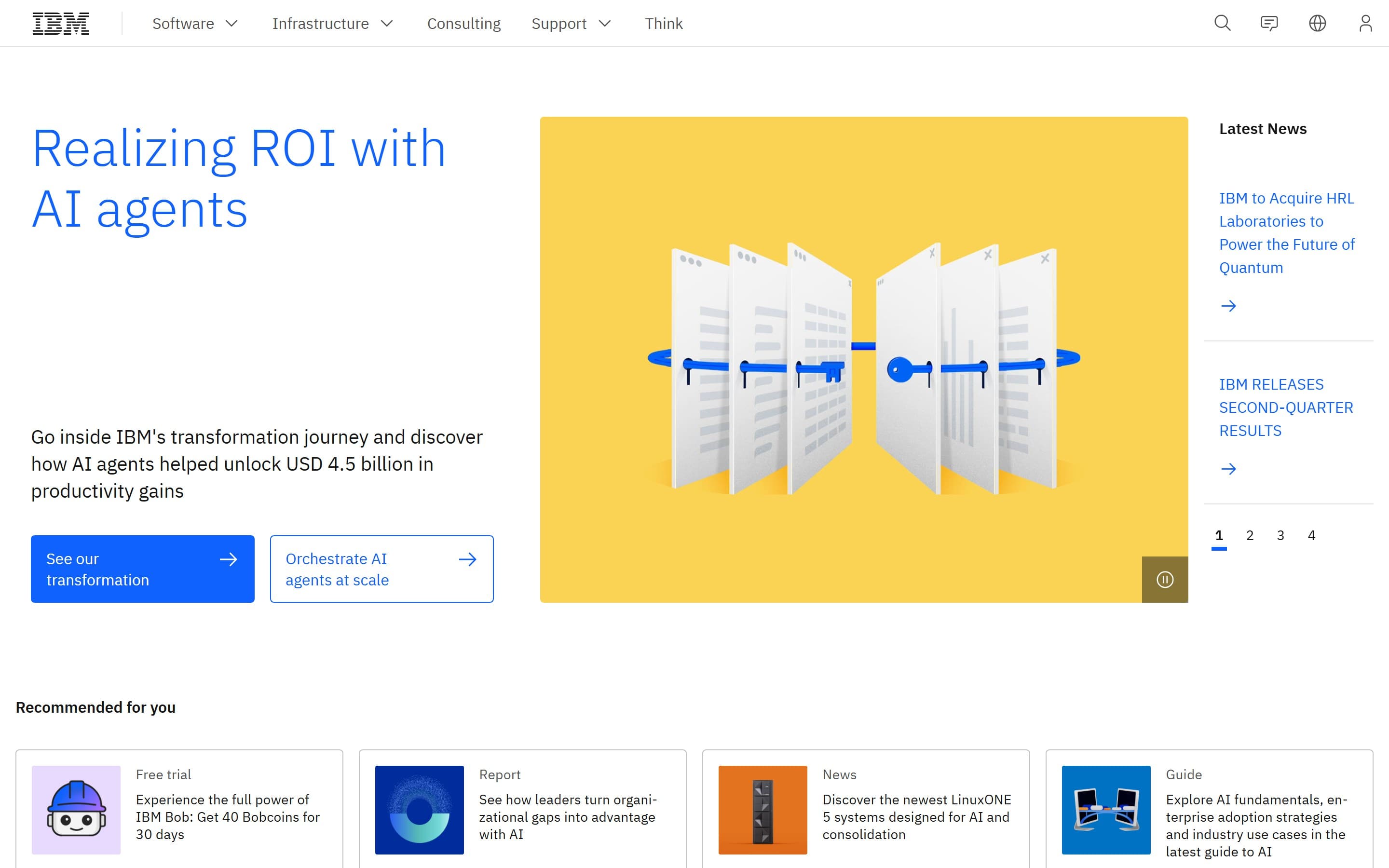Click the yellow hero illustration image
The height and width of the screenshot is (868, 1389).
click(x=864, y=359)
